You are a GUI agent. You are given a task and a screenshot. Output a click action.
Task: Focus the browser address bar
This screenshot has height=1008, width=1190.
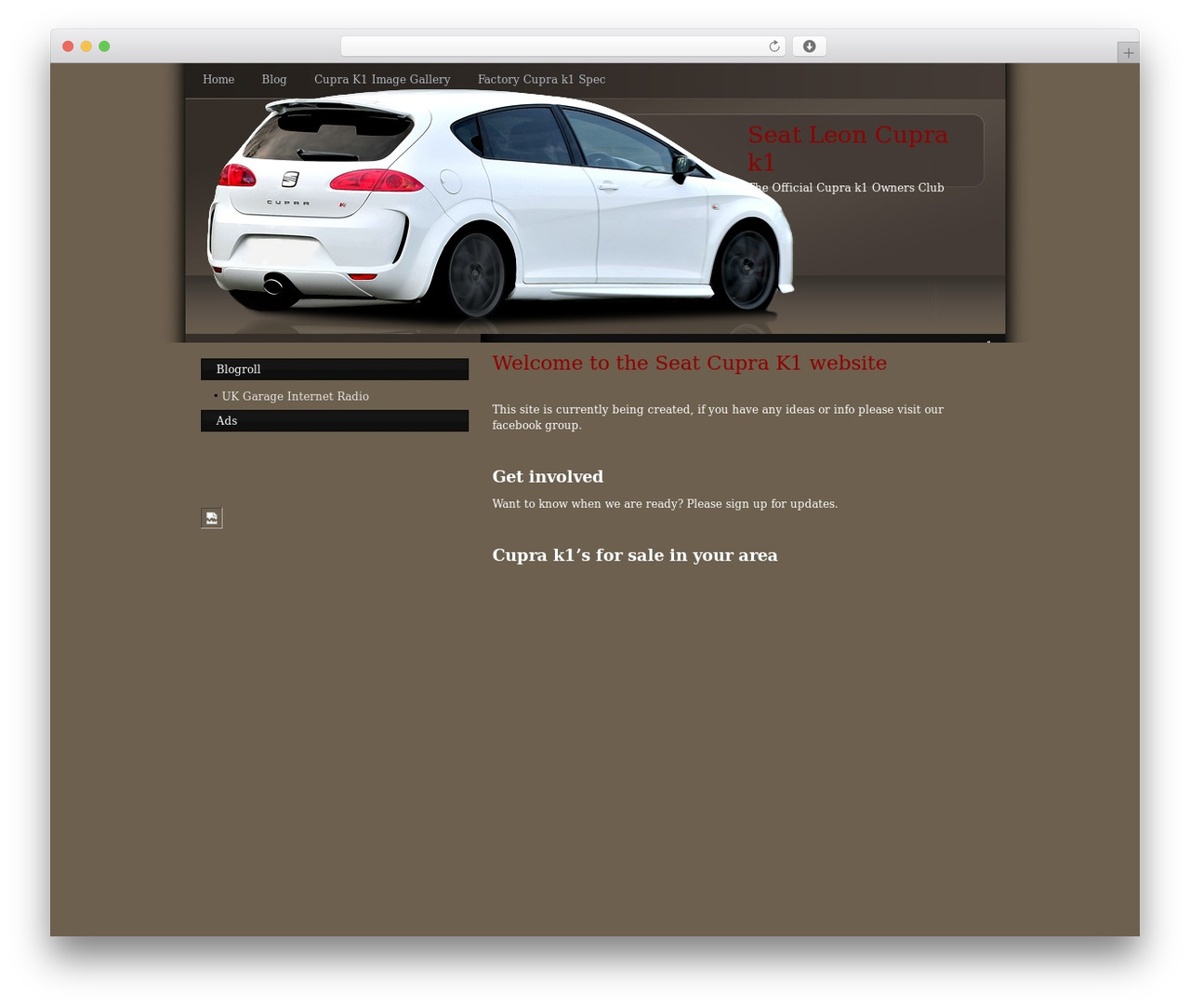[x=563, y=46]
